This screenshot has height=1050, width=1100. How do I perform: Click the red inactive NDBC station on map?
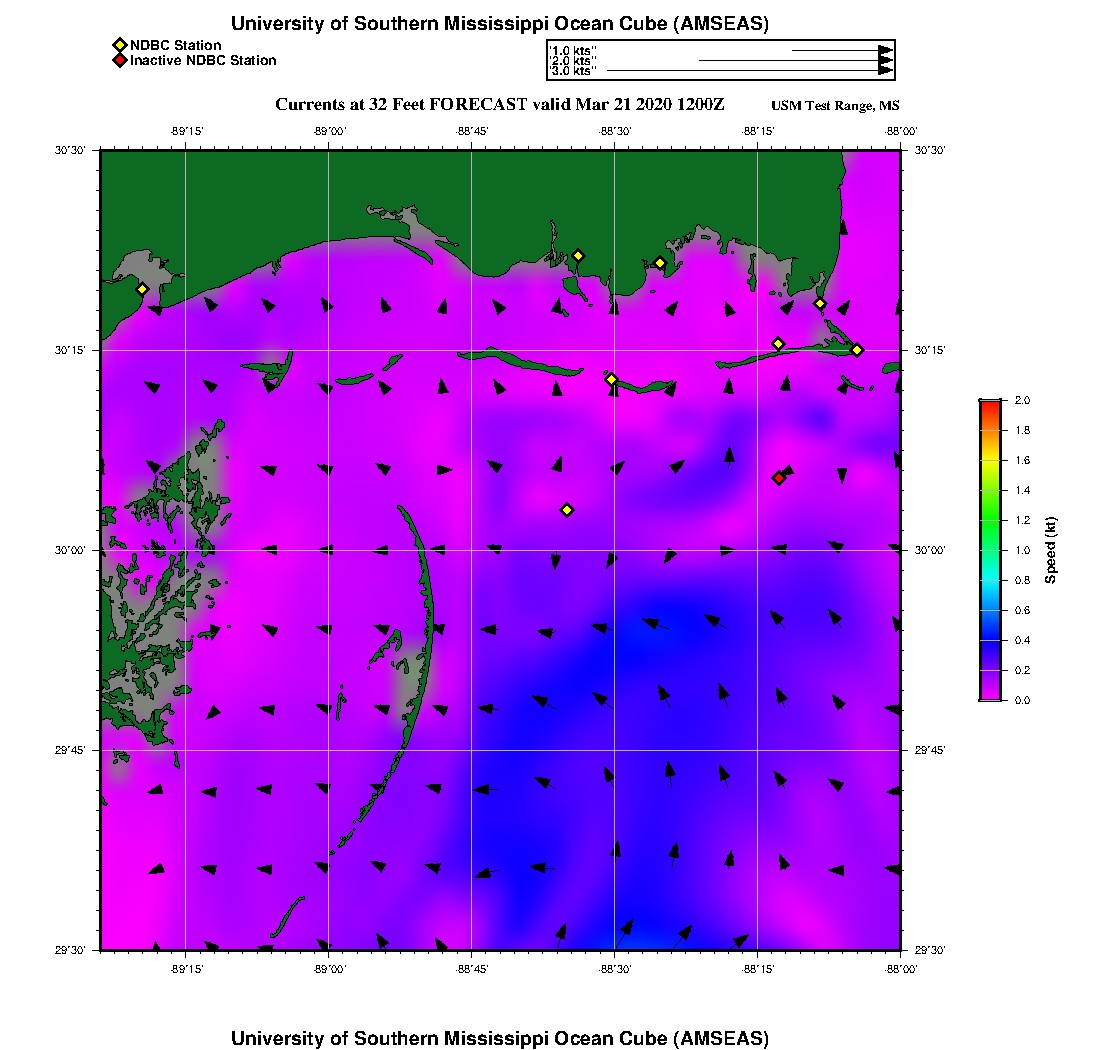778,478
